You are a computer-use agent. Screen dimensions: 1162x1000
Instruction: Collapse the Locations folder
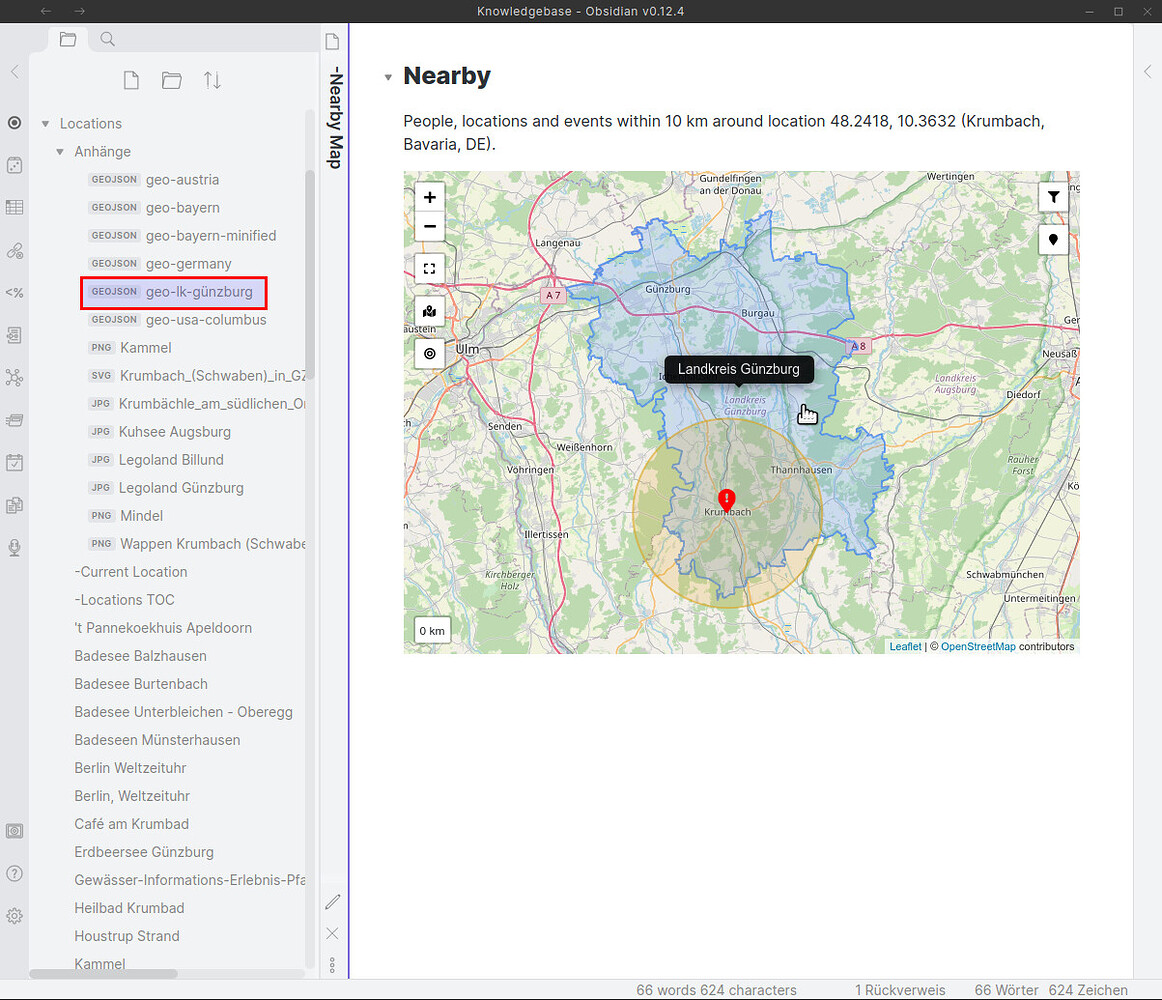pyautogui.click(x=45, y=123)
